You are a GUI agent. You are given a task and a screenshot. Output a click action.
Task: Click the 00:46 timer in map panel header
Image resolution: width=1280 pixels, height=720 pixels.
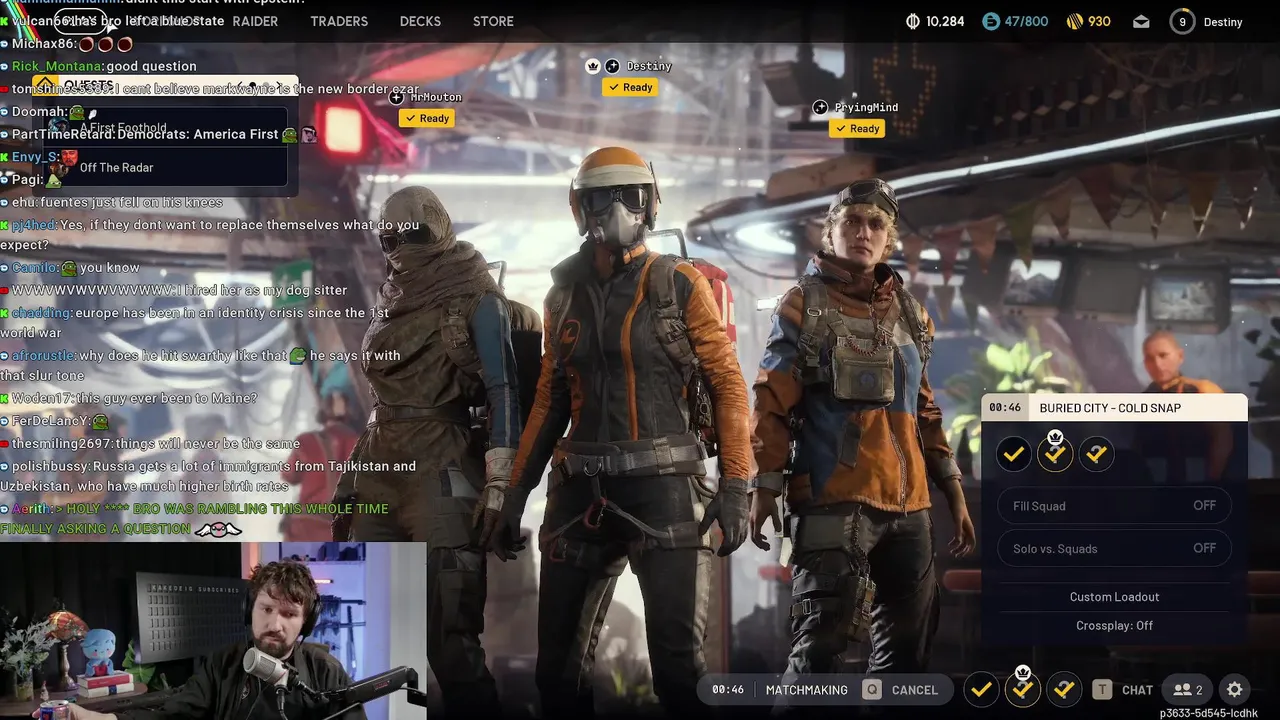click(1005, 408)
